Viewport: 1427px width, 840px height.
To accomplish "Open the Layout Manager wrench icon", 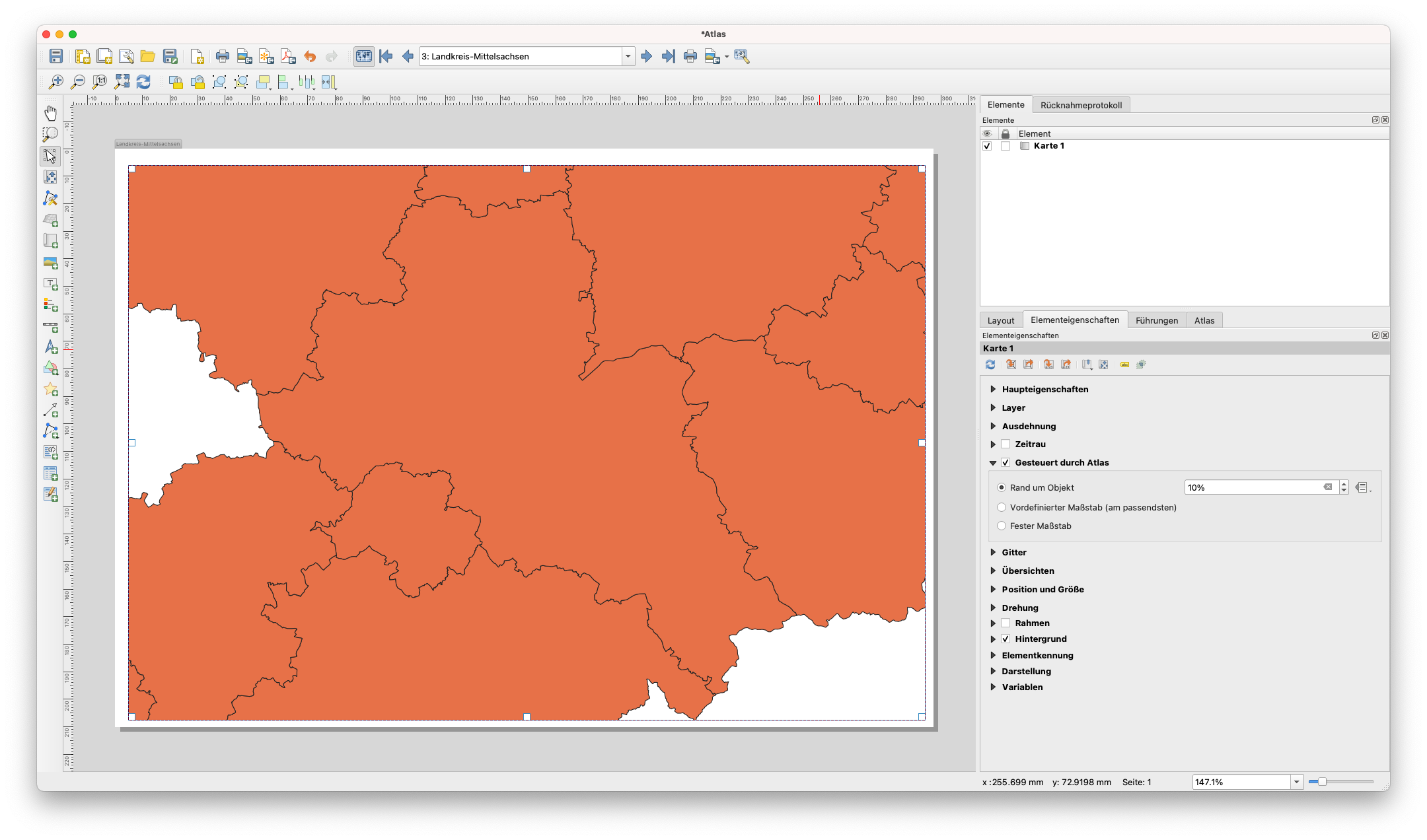I will click(x=126, y=56).
